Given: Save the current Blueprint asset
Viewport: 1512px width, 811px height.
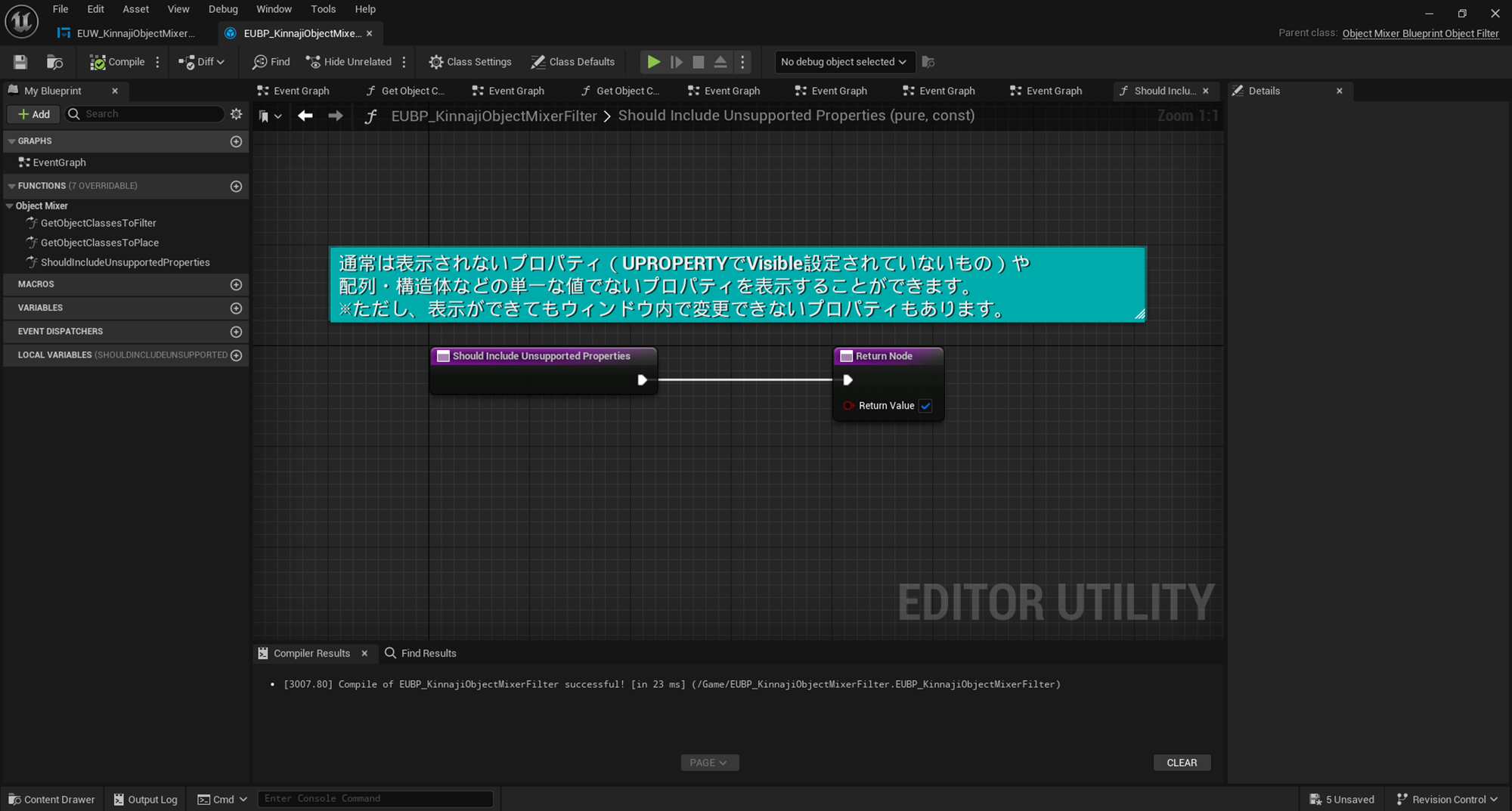Looking at the screenshot, I should (20, 62).
